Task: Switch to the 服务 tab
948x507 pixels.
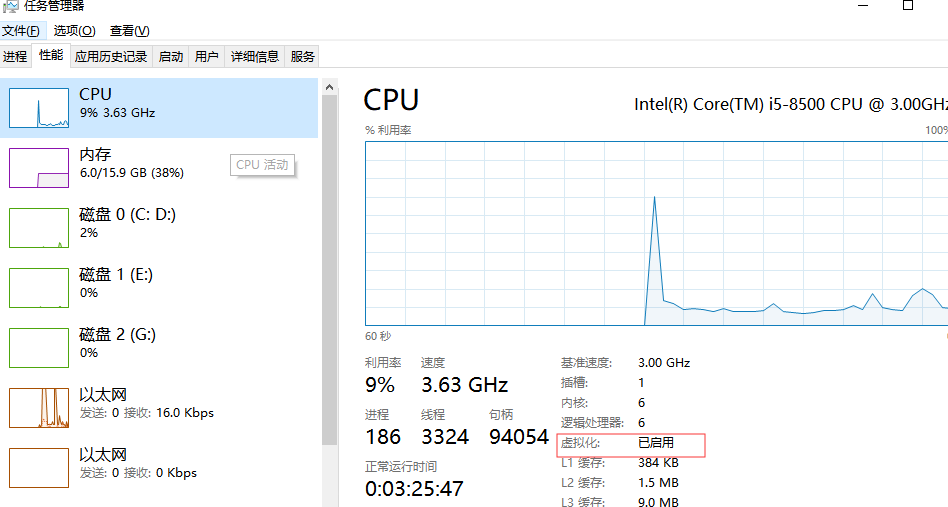Action: point(303,57)
